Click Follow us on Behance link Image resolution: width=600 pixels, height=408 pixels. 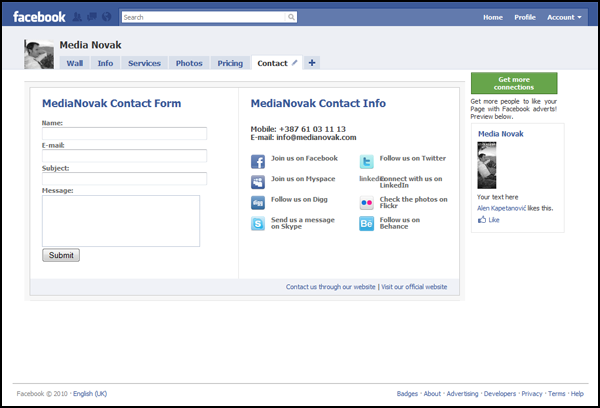[399, 223]
